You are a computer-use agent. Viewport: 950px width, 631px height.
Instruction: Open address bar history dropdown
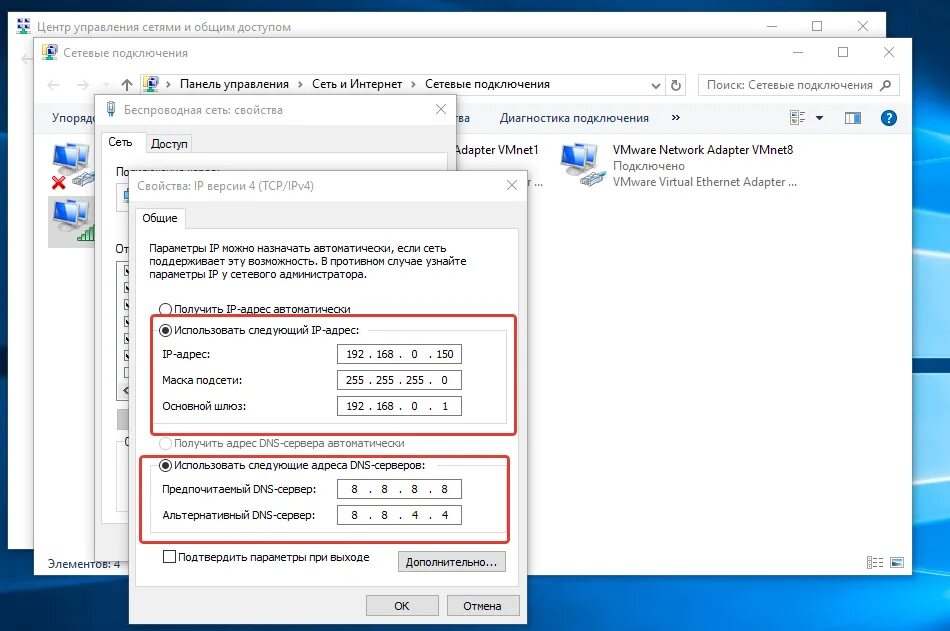[x=656, y=85]
